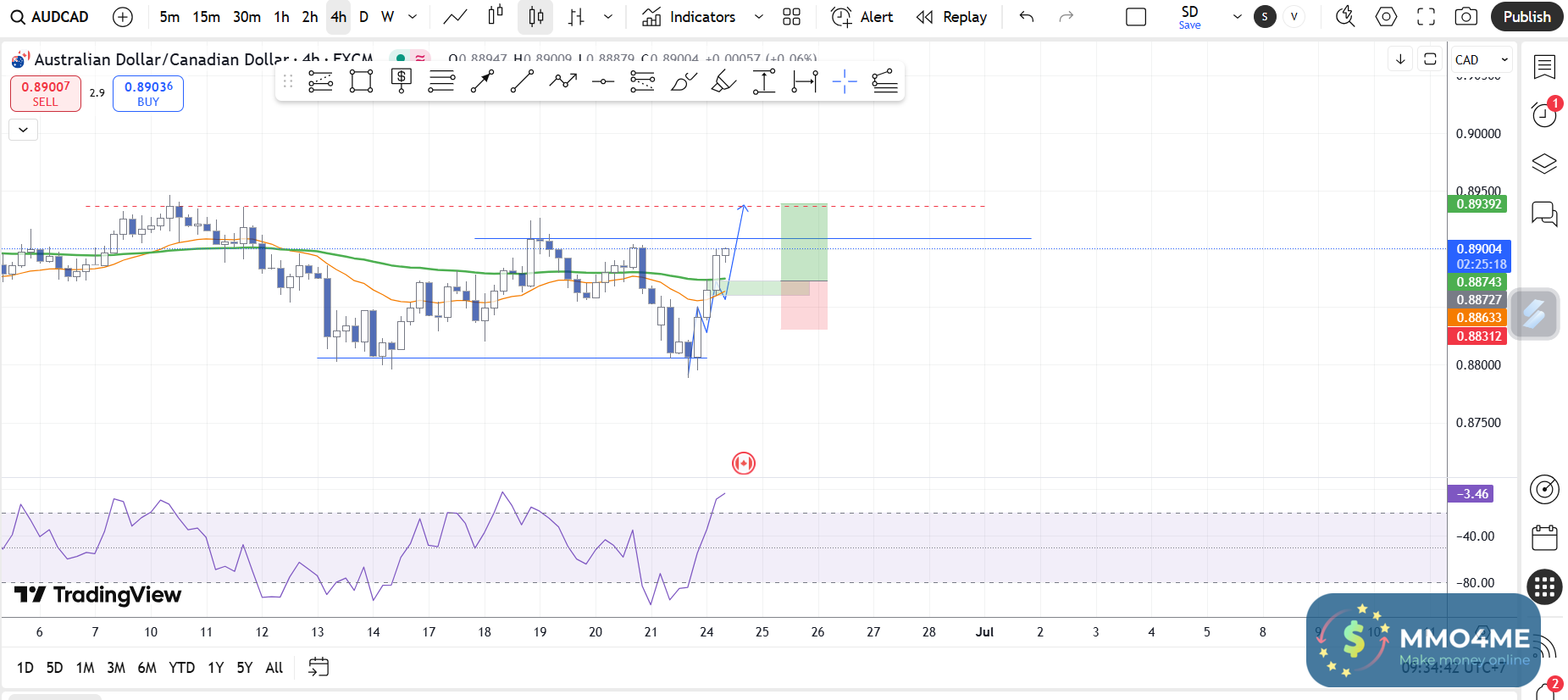Image resolution: width=1568 pixels, height=700 pixels.
Task: Click the BUY price button
Action: 148,93
